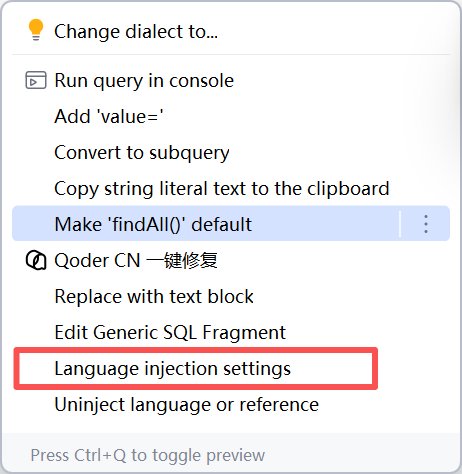Click the yellow lightbulb intention icon

[36, 30]
